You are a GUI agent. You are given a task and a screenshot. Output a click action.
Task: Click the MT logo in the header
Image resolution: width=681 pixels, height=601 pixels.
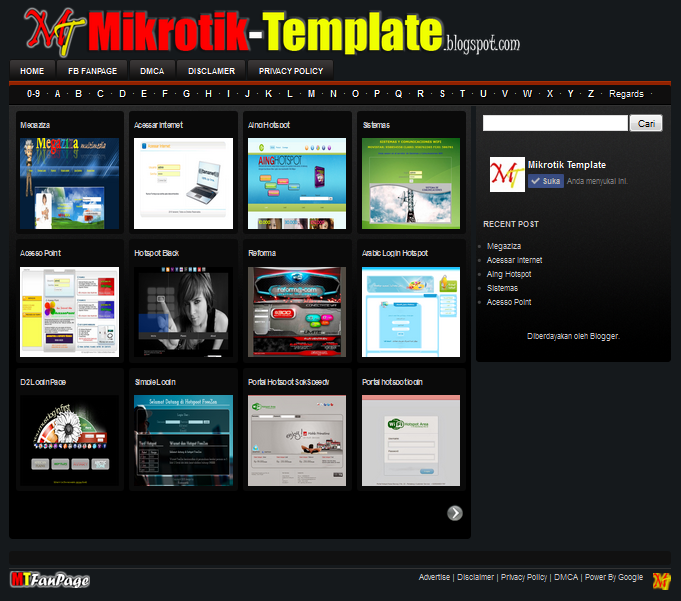[x=54, y=33]
